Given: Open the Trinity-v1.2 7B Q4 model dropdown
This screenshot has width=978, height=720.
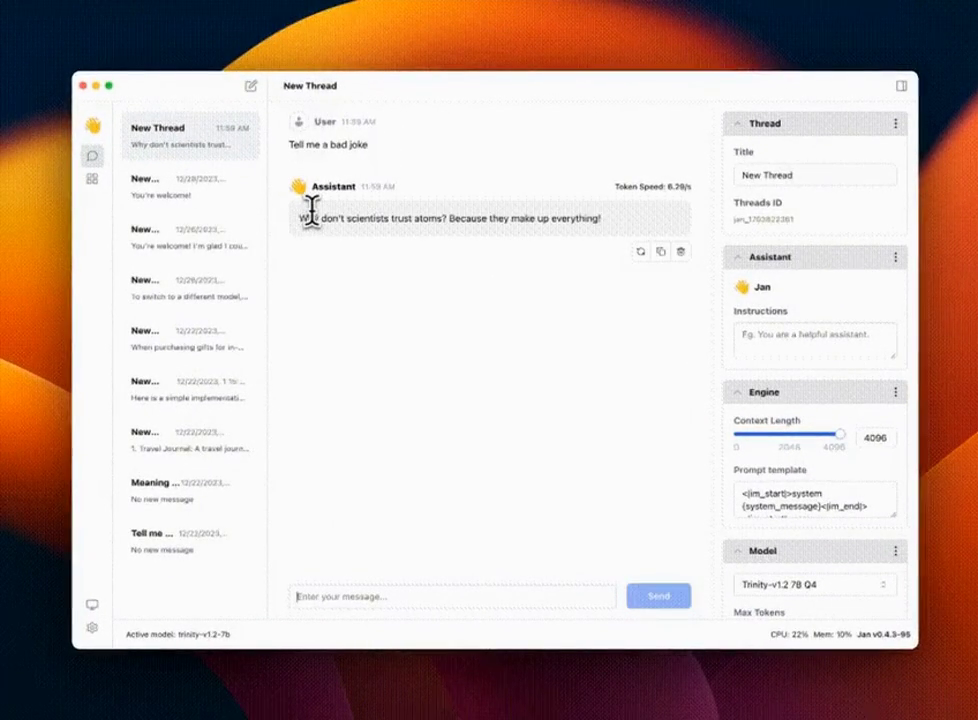Looking at the screenshot, I should coord(815,585).
